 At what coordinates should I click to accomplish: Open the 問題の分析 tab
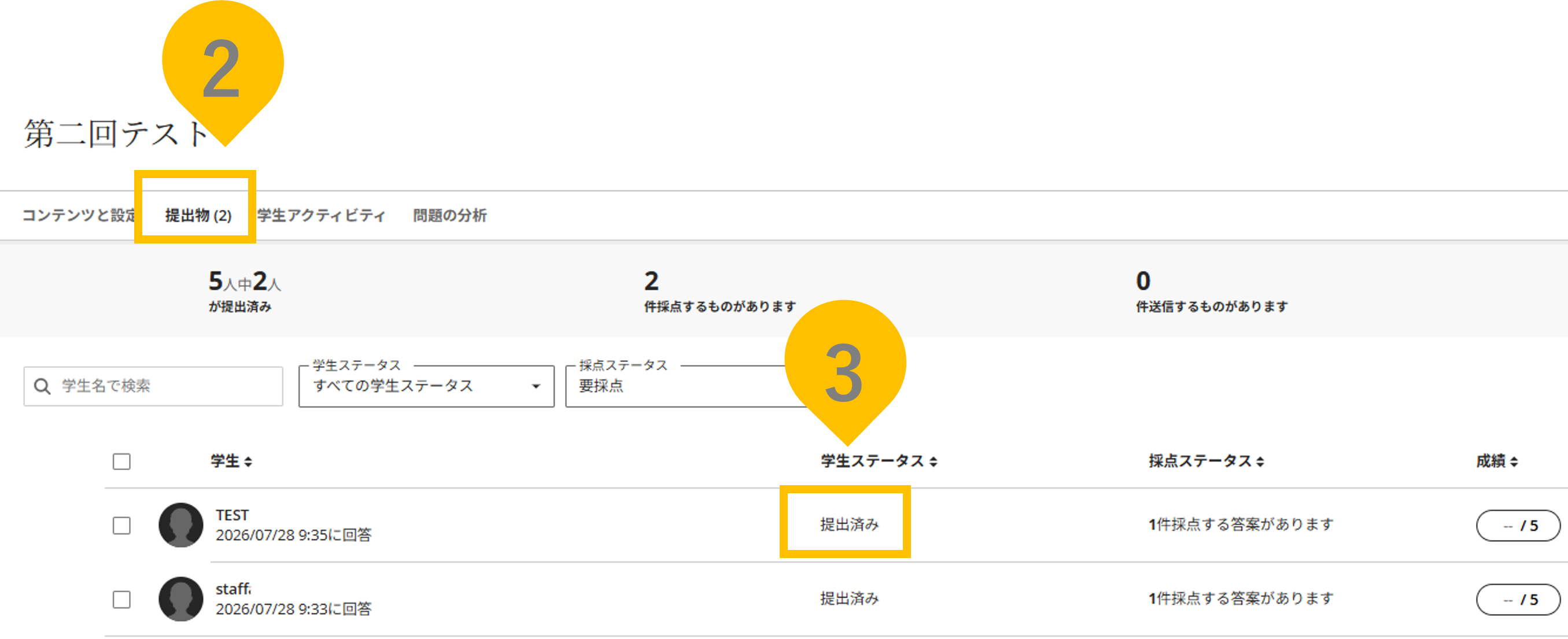tap(449, 216)
